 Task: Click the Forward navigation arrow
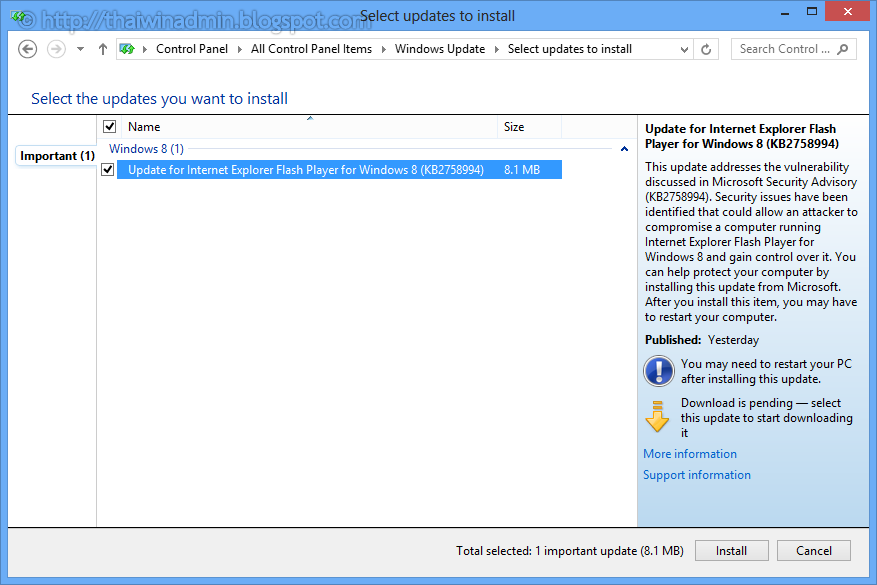56,49
